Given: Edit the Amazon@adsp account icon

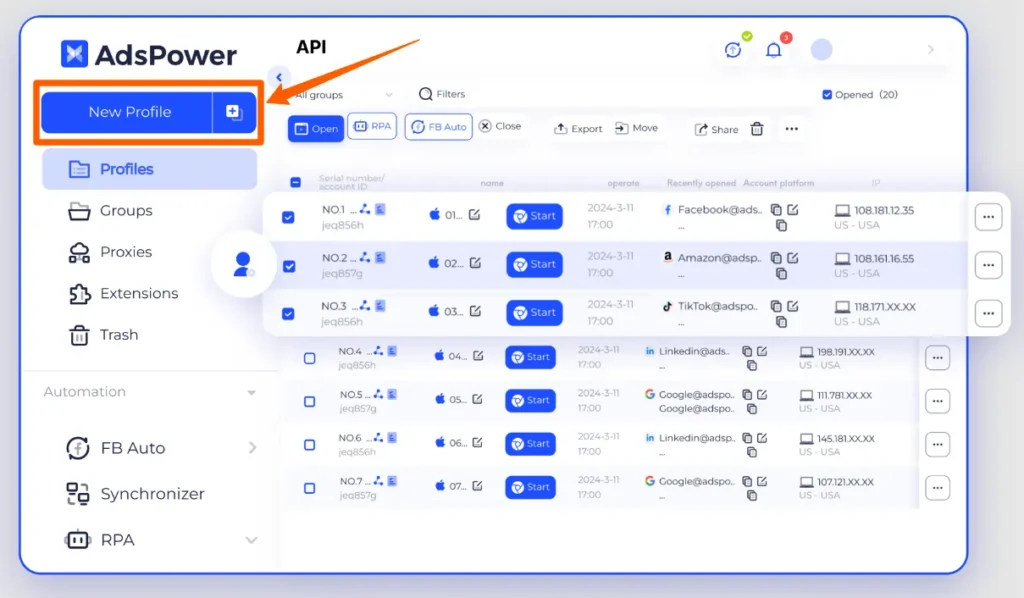Looking at the screenshot, I should pyautogui.click(x=793, y=258).
